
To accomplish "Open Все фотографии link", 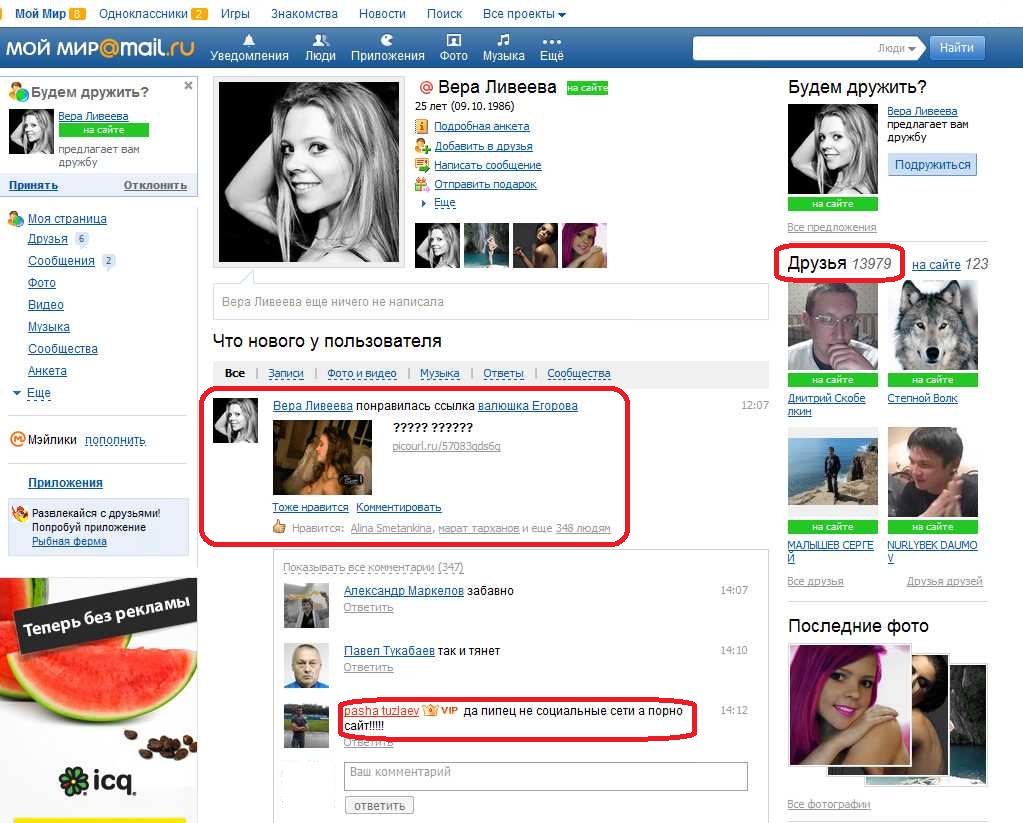I will (829, 804).
